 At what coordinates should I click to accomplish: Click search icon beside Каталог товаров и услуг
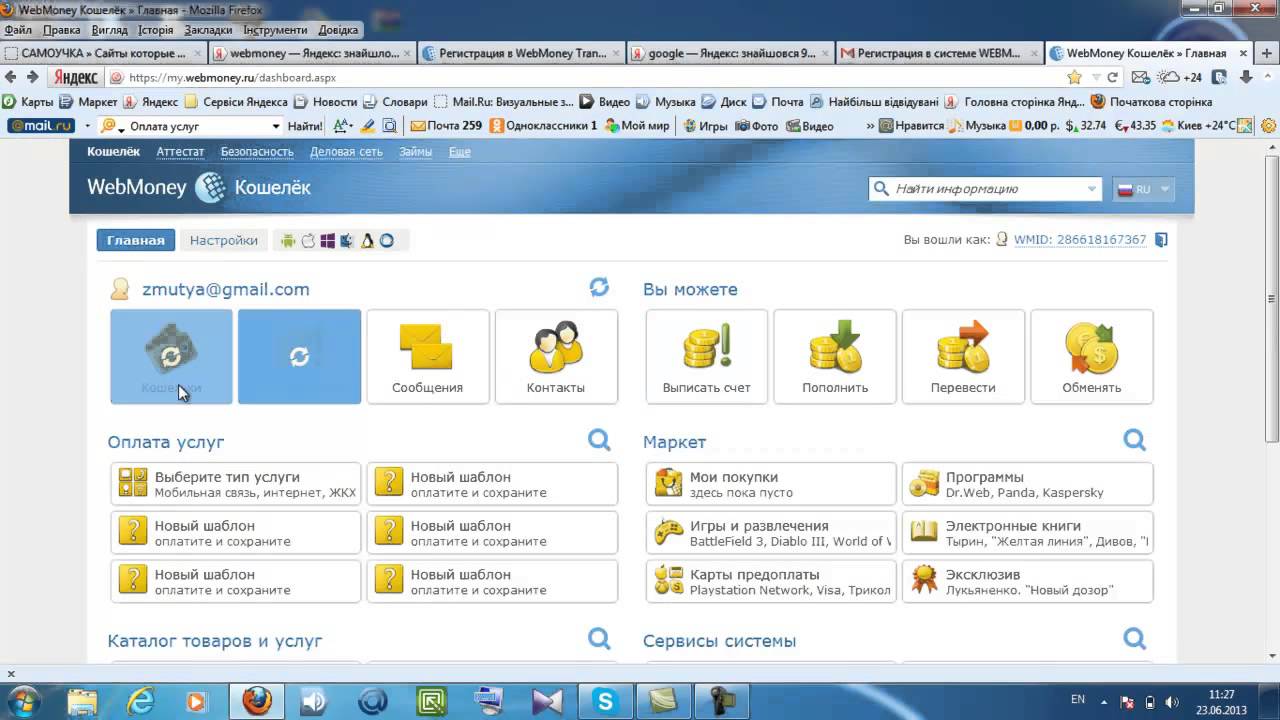599,639
